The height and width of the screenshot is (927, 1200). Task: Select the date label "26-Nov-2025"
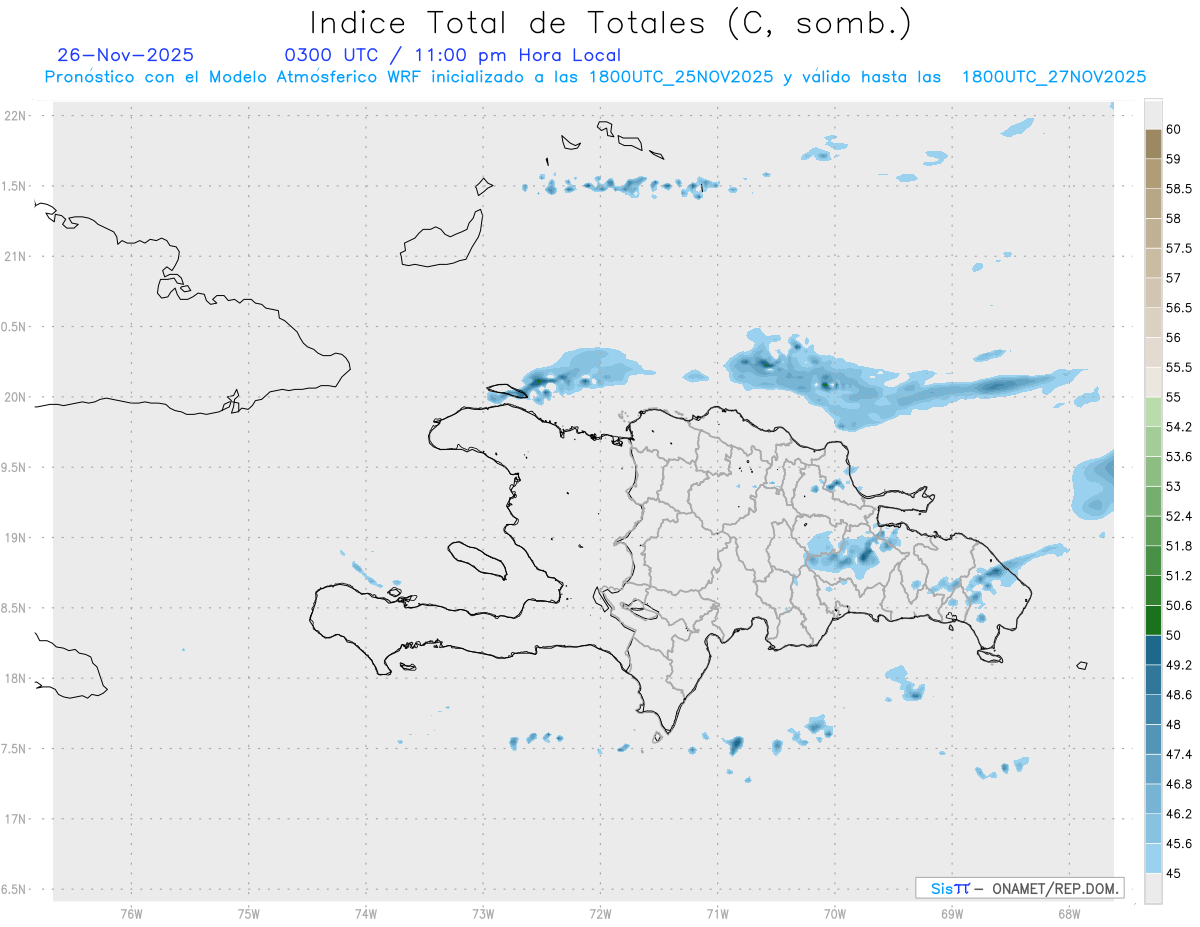tap(126, 55)
